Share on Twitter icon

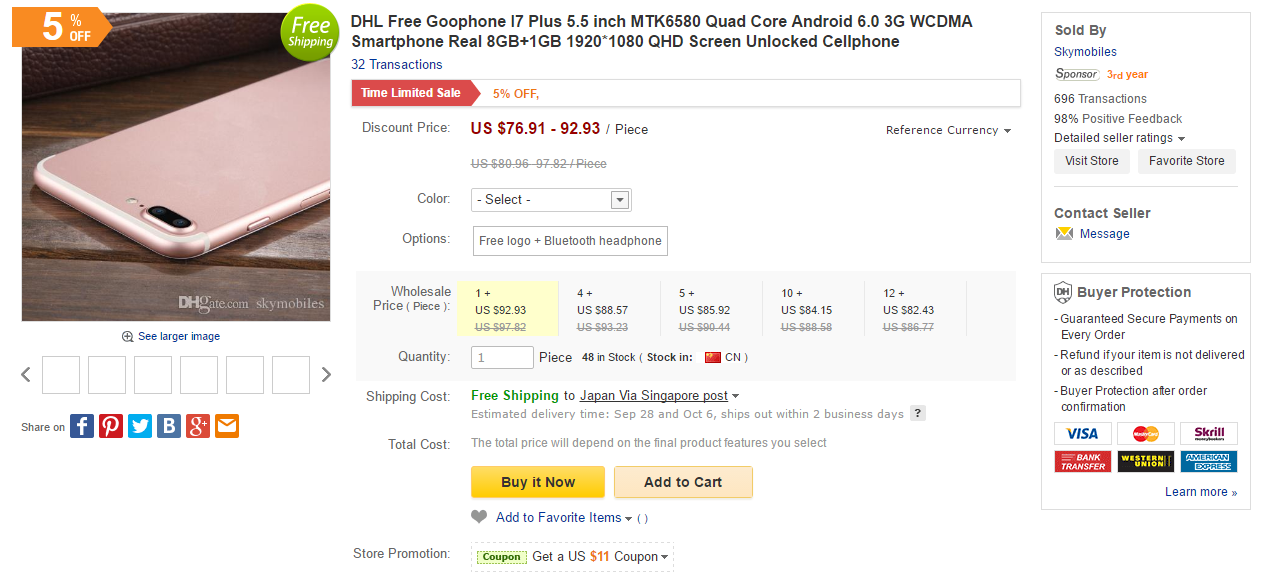tap(140, 426)
